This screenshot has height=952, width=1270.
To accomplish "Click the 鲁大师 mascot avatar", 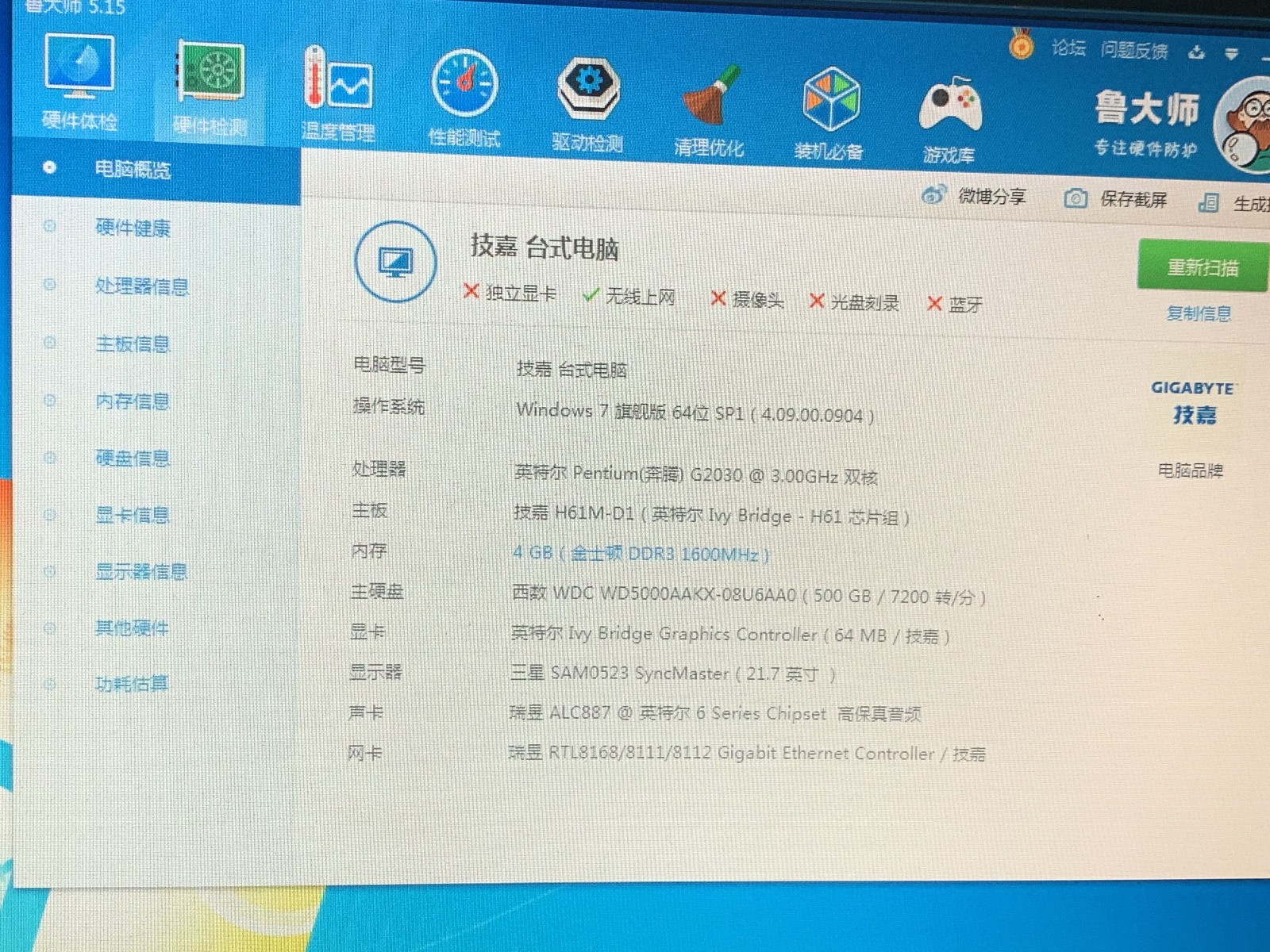I will pyautogui.click(x=1245, y=125).
